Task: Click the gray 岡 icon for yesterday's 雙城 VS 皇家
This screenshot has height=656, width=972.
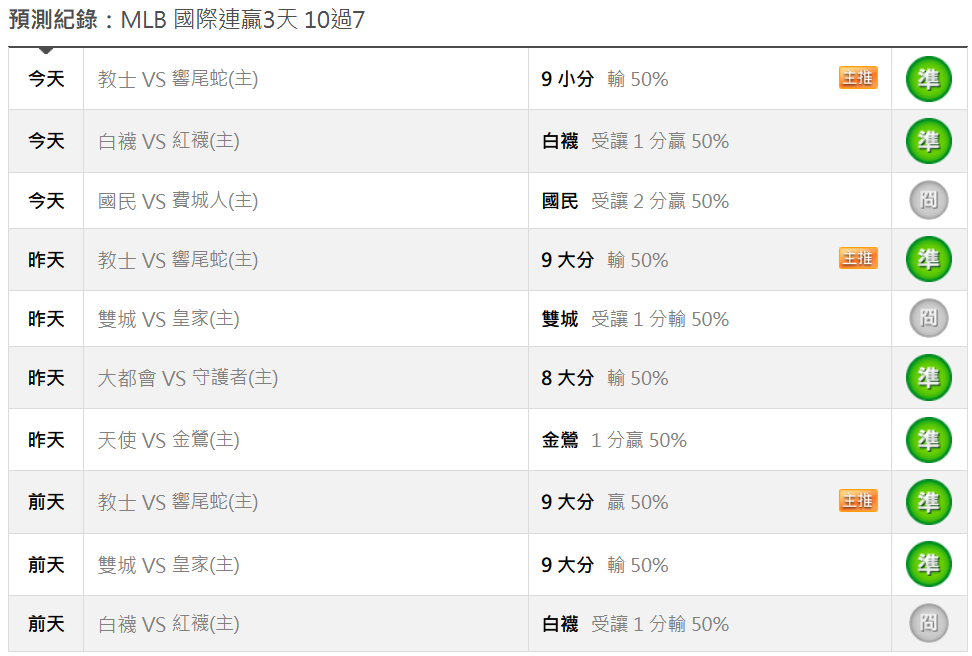Action: (x=928, y=318)
